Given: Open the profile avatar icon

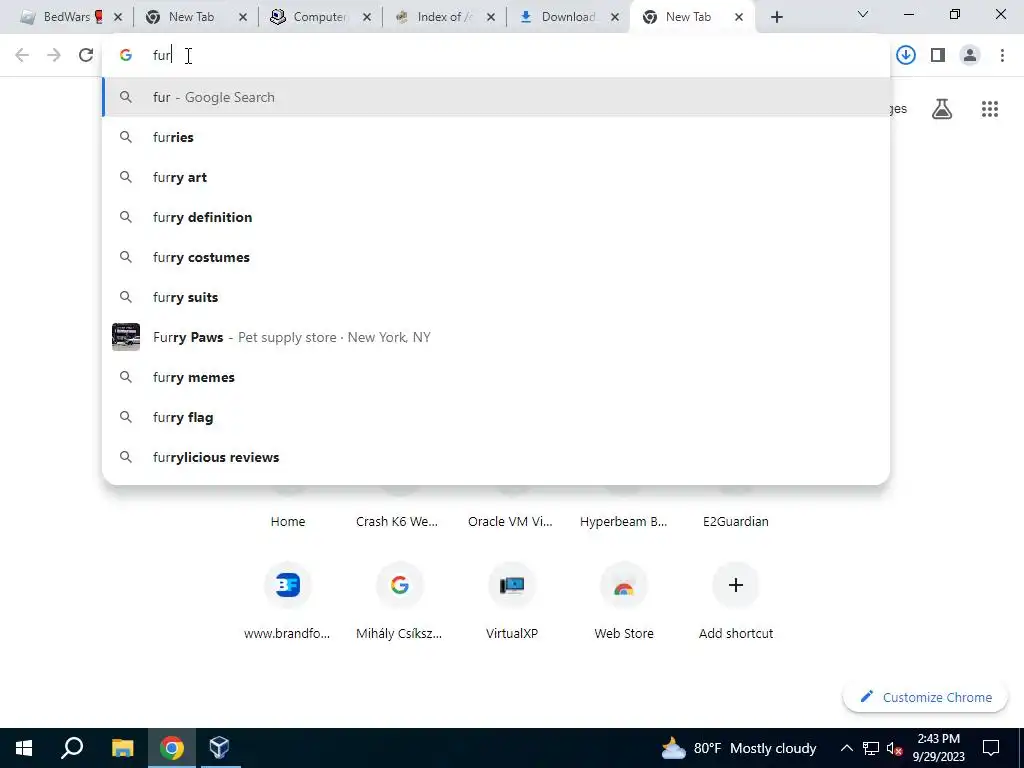Looking at the screenshot, I should (970, 55).
